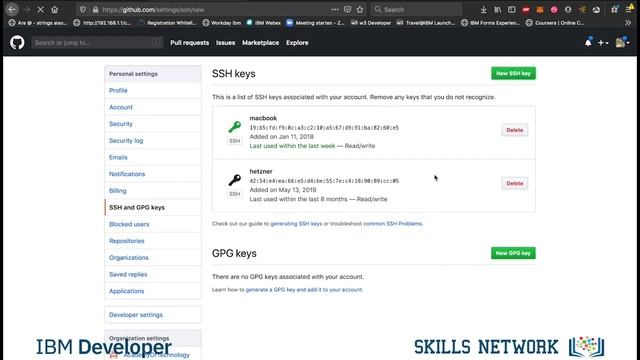Select Repositories in settings sidebar
The width and height of the screenshot is (640, 360).
pyautogui.click(x=153, y=241)
